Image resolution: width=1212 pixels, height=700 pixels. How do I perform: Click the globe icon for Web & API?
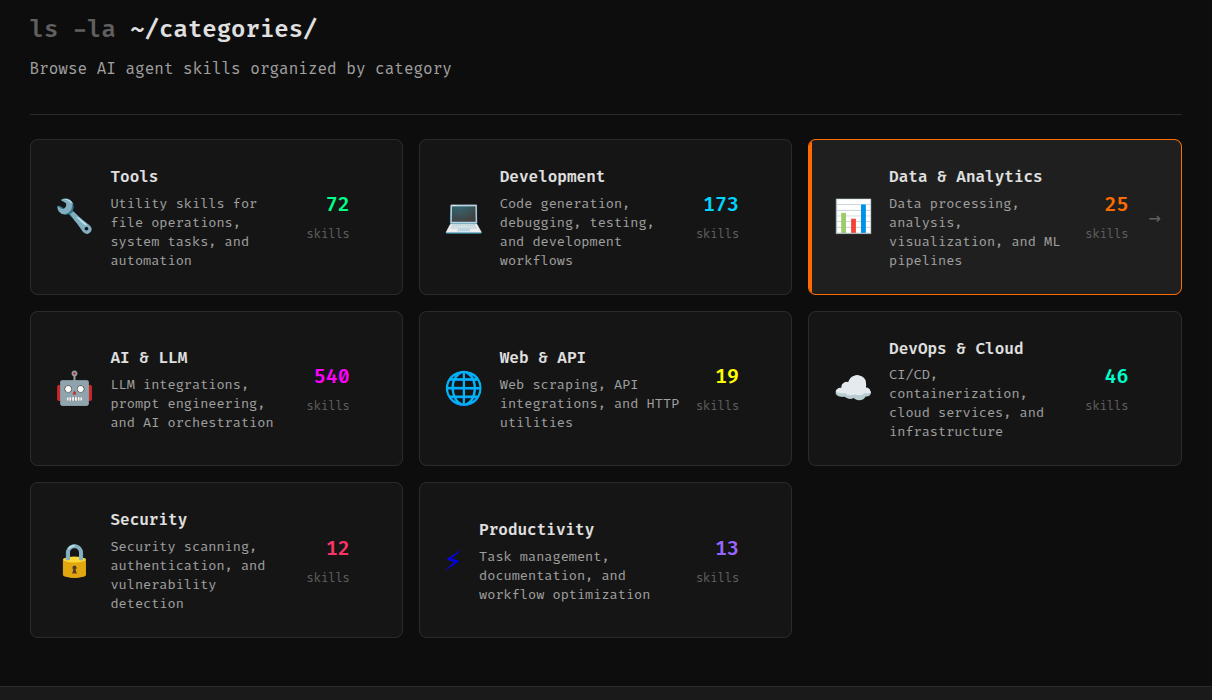463,389
